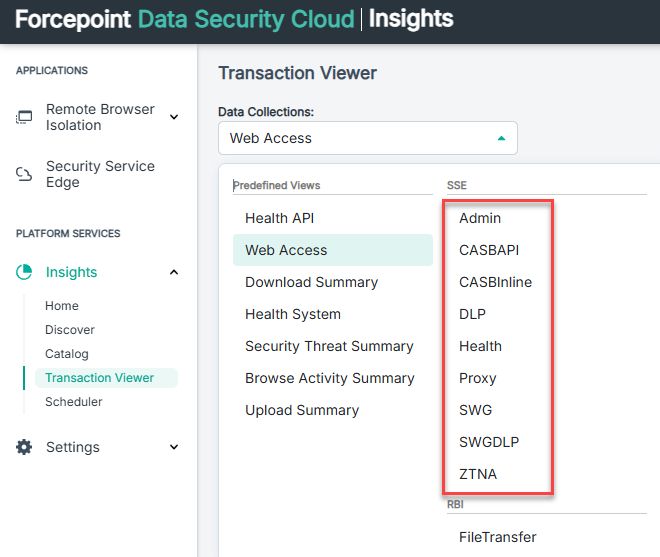Go to Insights Home page

62,306
